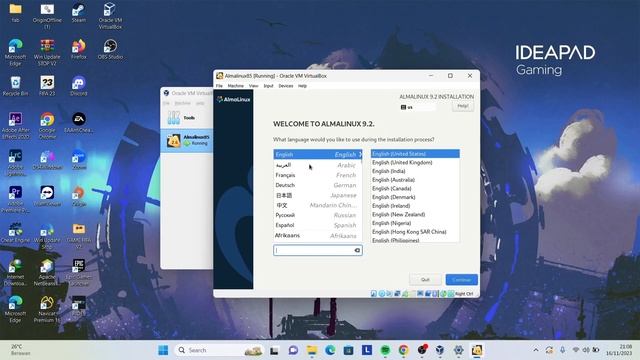Open Spotify from the taskbar

coord(385,350)
